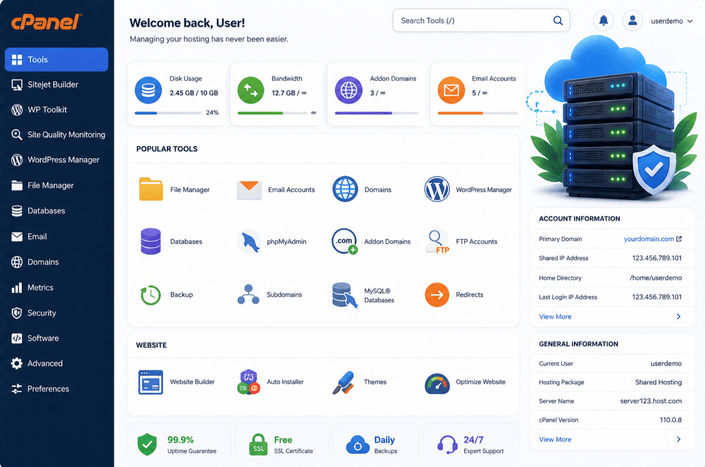Open Software sidebar section
Viewport: 705px width, 467px height.
pyautogui.click(x=57, y=338)
